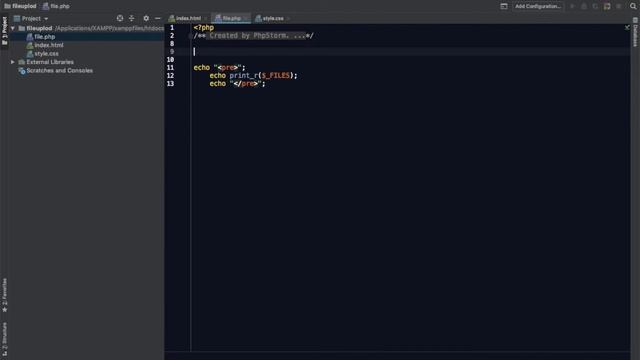Click the file.php icon in project tree
The image size is (640, 360).
click(30, 37)
